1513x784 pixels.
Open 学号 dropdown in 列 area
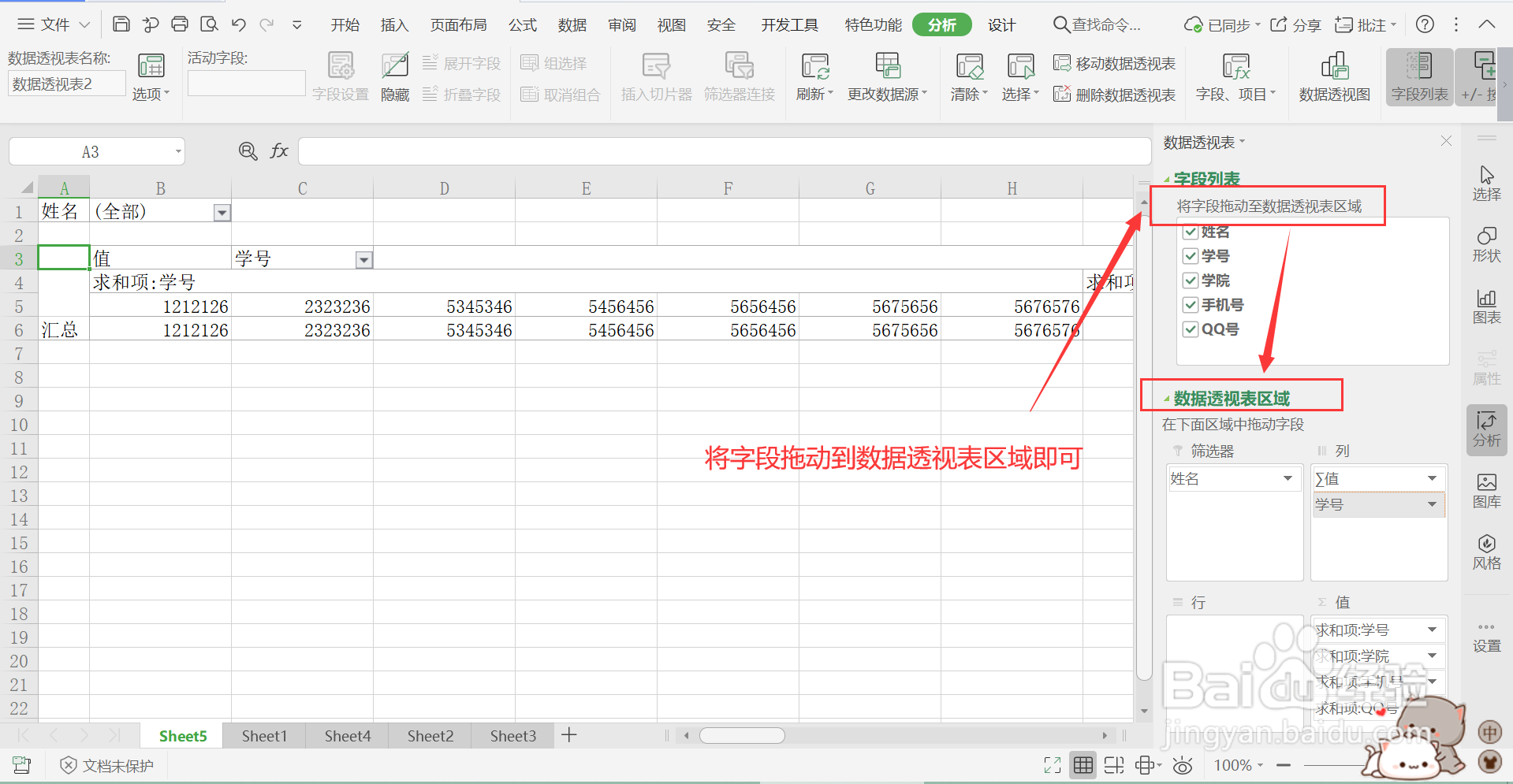tap(1433, 504)
